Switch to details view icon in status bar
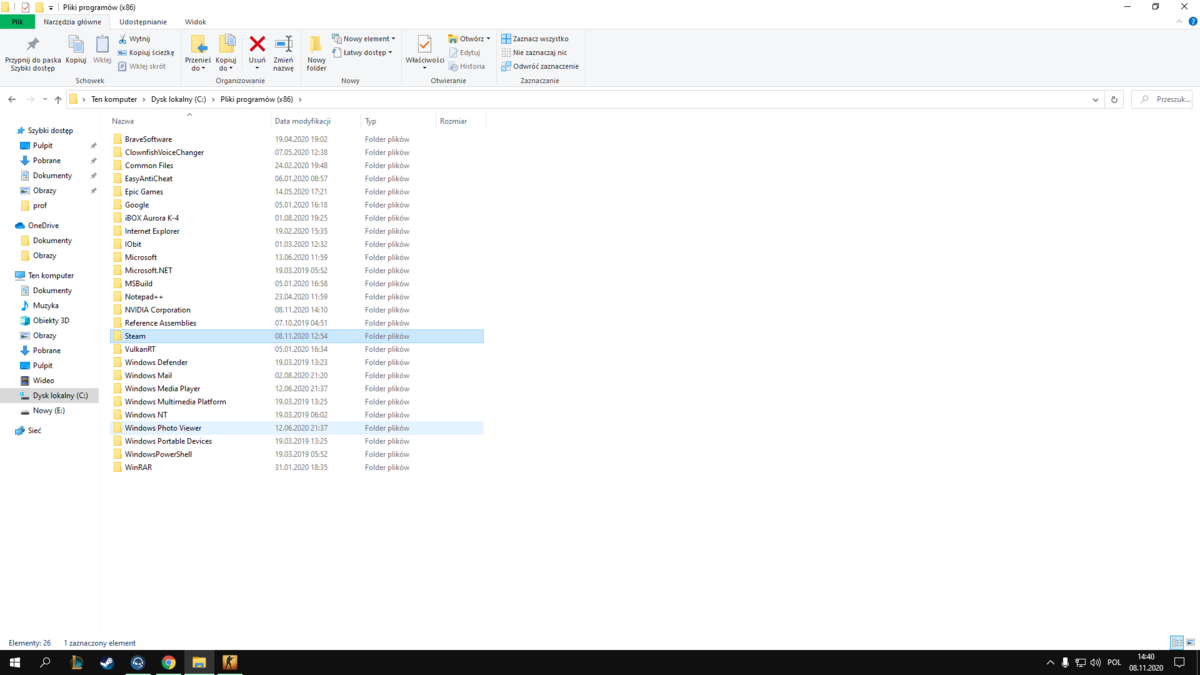 coord(1177,643)
